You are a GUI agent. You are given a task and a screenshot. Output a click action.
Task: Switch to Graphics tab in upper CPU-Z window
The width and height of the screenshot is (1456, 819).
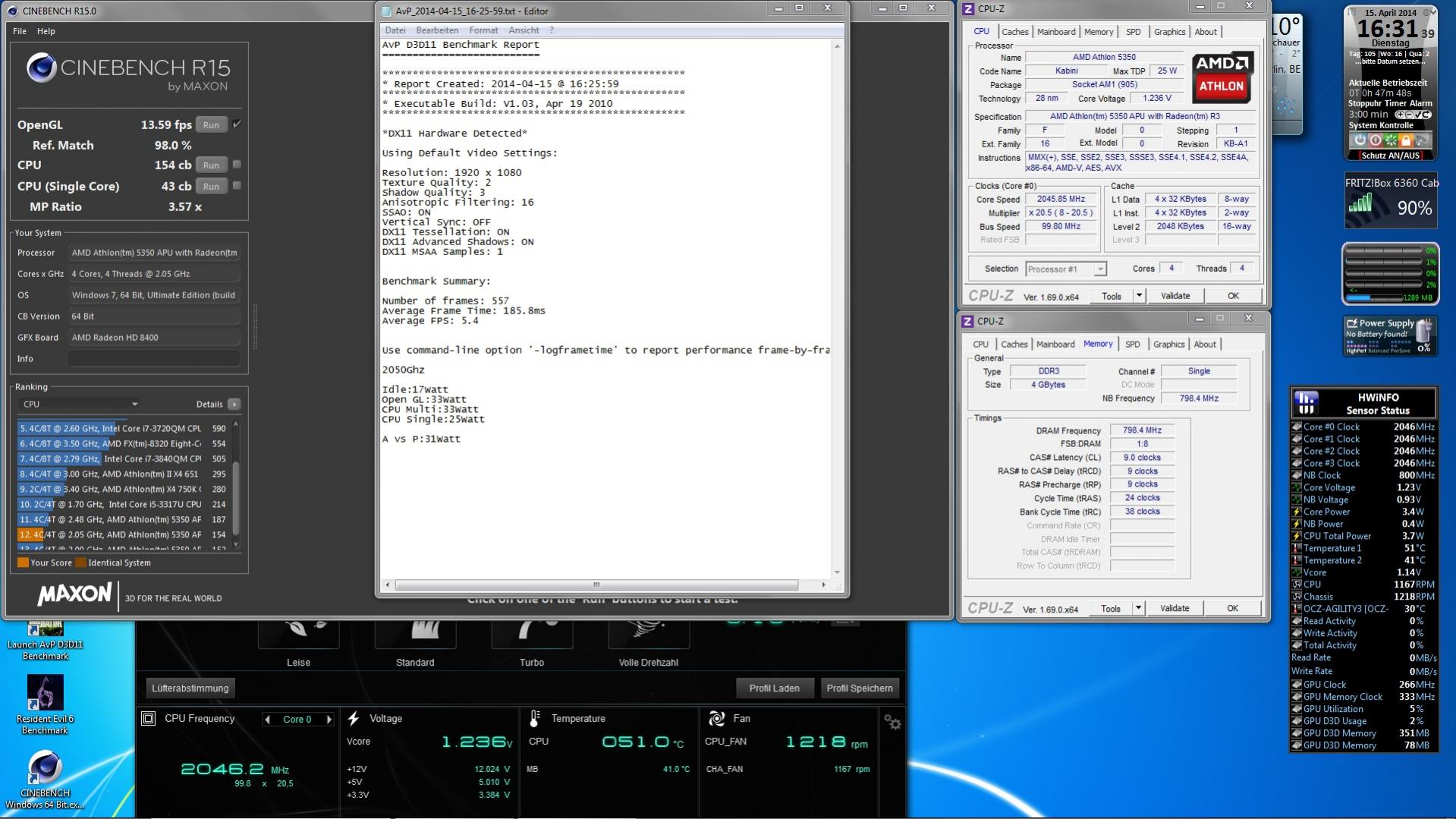1169,32
